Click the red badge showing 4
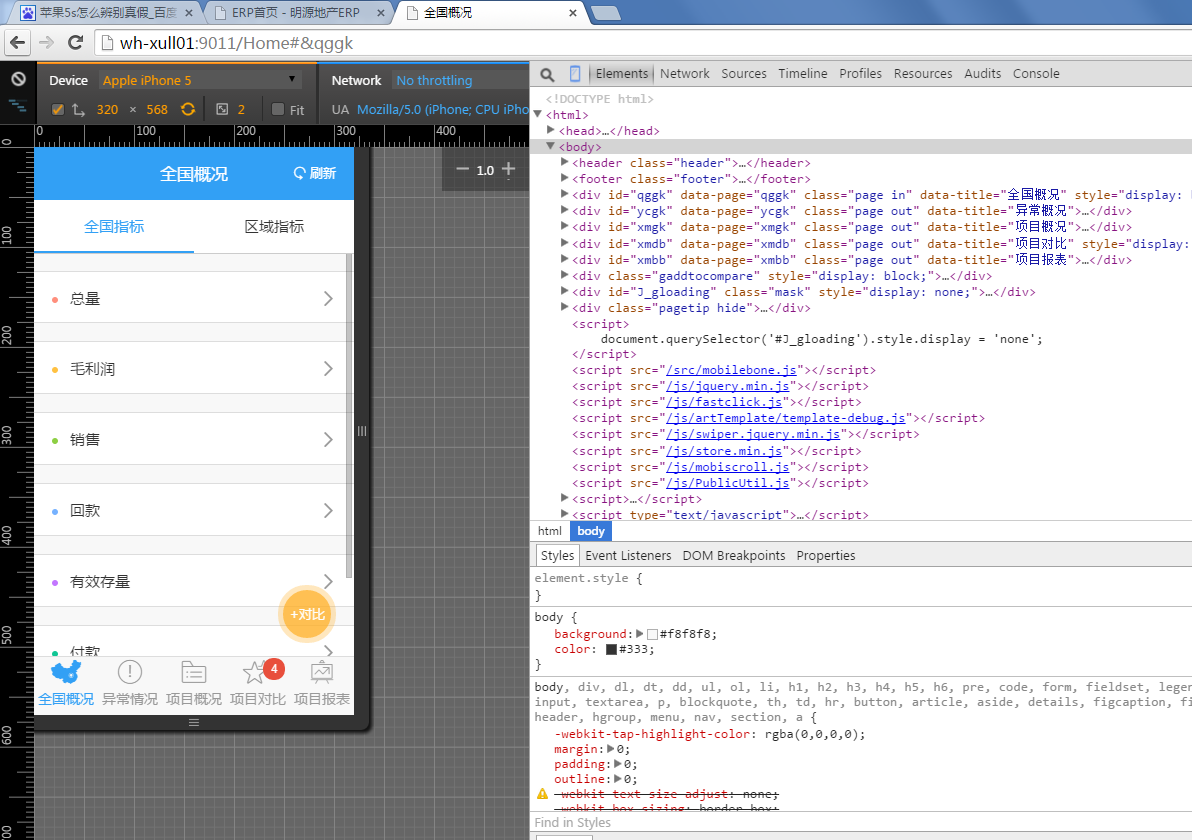The width and height of the screenshot is (1192, 840). (x=274, y=669)
